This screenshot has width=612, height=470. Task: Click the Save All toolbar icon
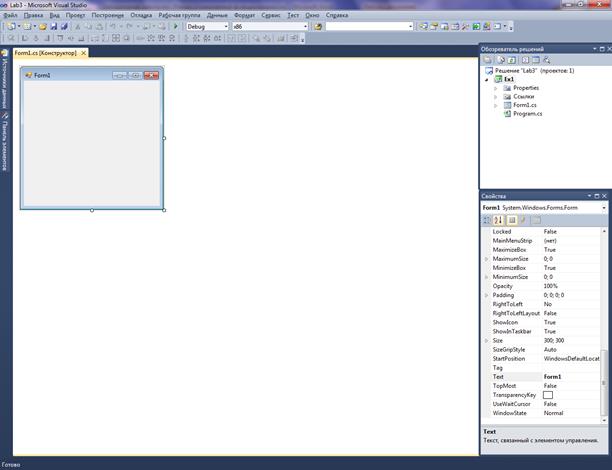click(x=64, y=27)
